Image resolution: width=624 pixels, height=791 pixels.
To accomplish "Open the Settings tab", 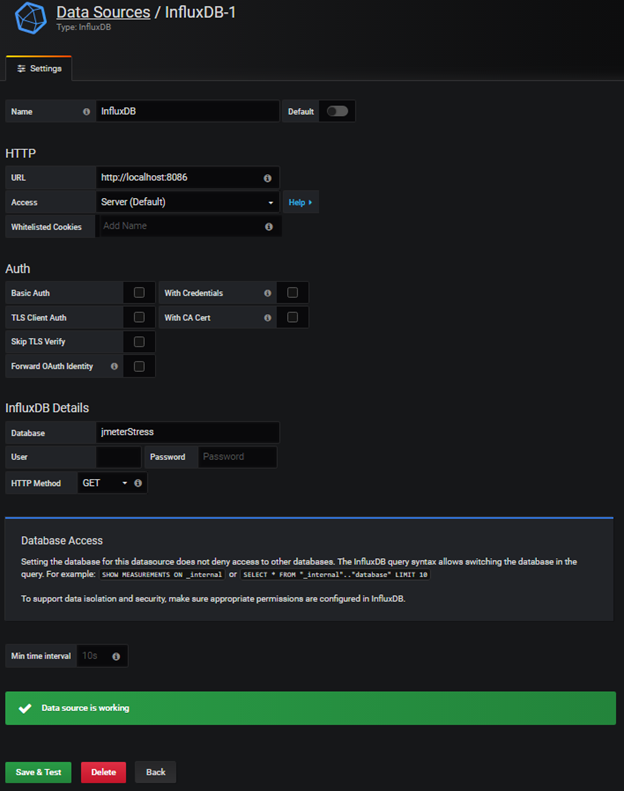I will 39,69.
